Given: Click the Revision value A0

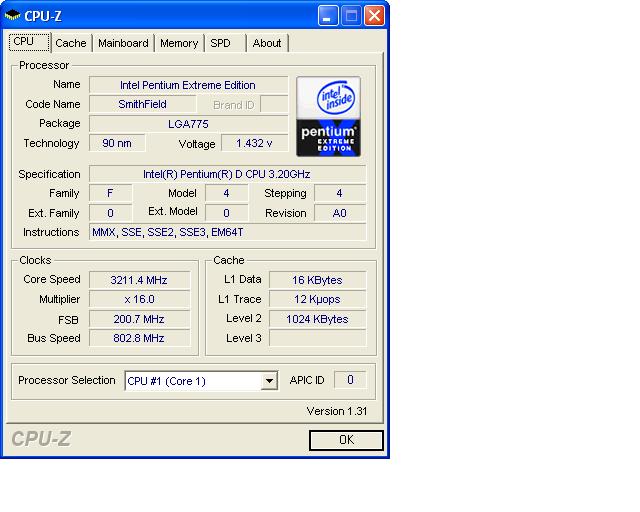Looking at the screenshot, I should [340, 213].
